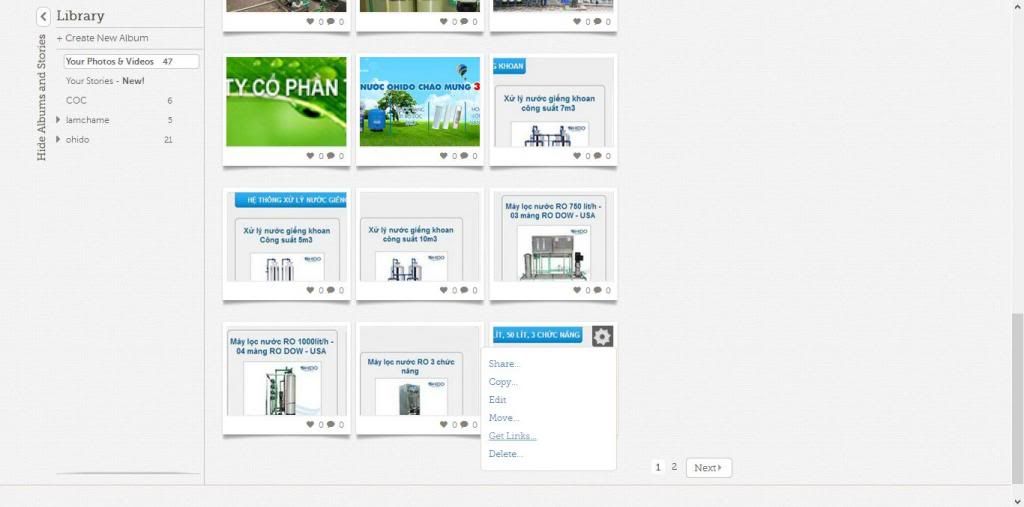Collapse the Library panel with the back arrow

pyautogui.click(x=44, y=16)
